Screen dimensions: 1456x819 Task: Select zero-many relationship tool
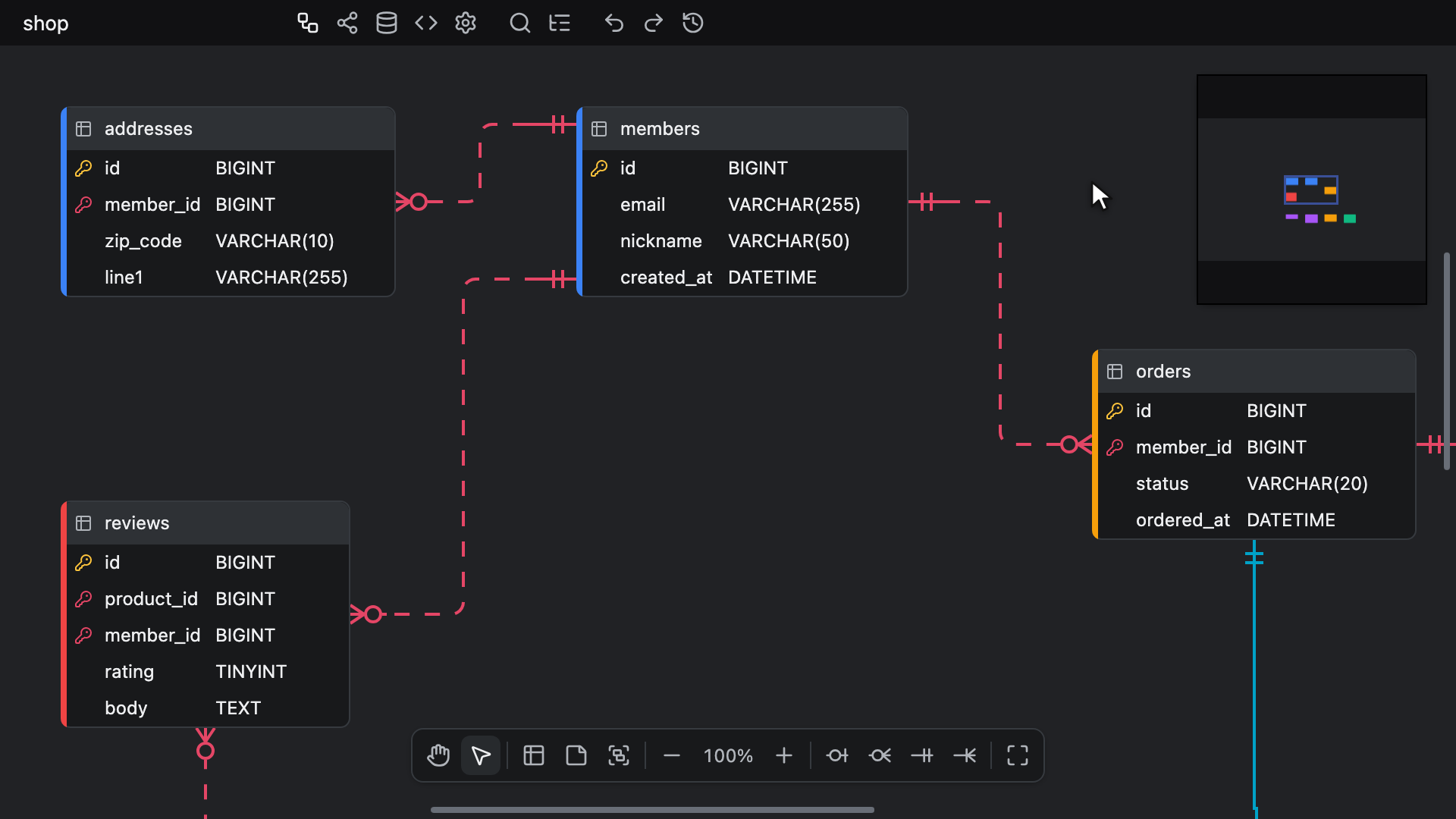[x=880, y=755]
